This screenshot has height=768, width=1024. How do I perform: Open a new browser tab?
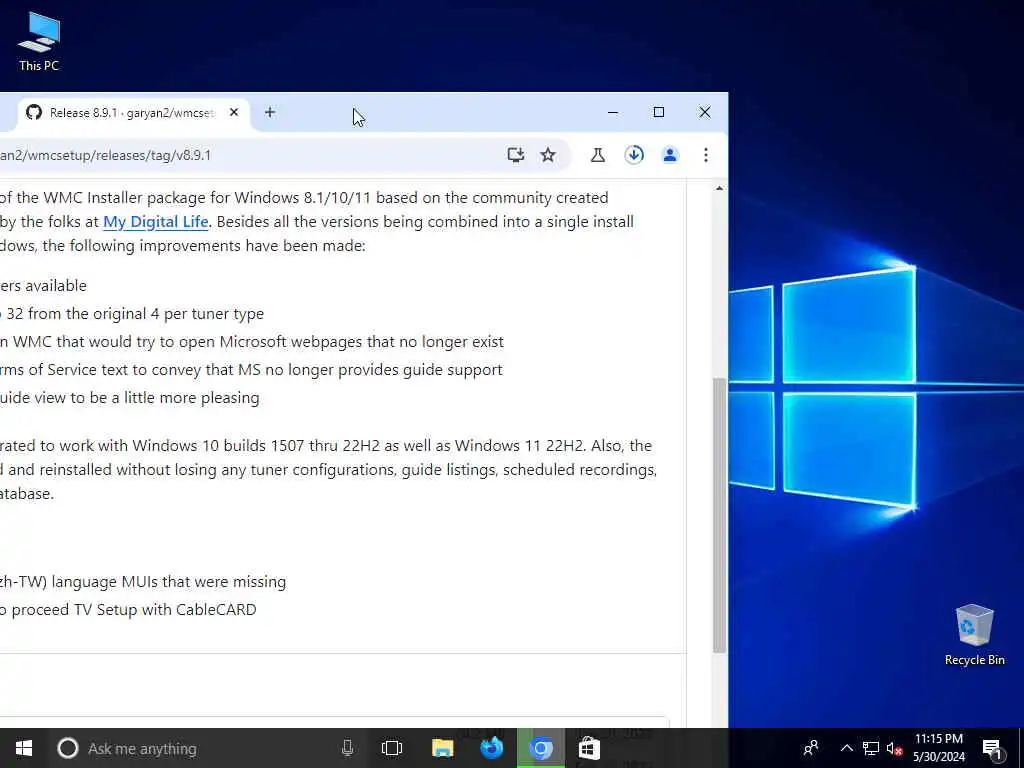click(x=270, y=112)
